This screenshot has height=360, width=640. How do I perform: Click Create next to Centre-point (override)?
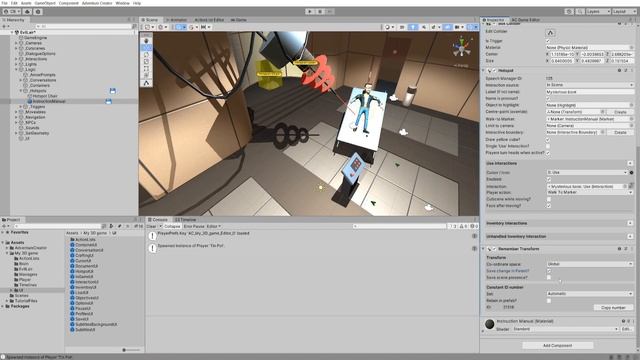[x=620, y=112]
